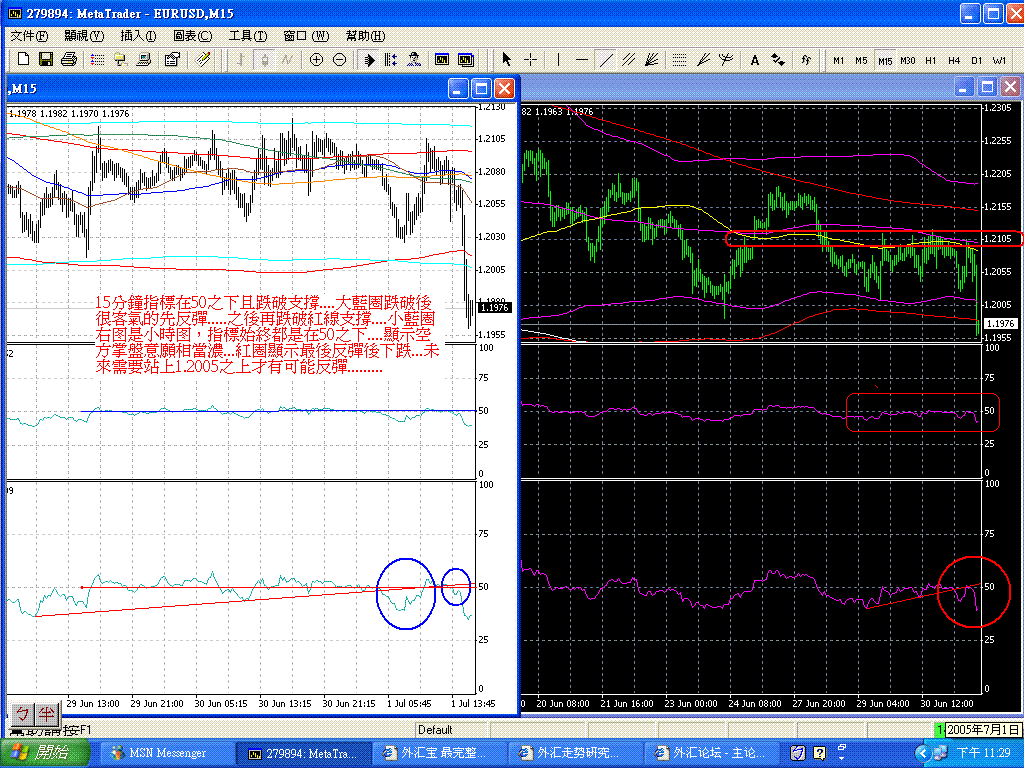
Task: Select the Andrews pitchfork tool
Action: 726,60
